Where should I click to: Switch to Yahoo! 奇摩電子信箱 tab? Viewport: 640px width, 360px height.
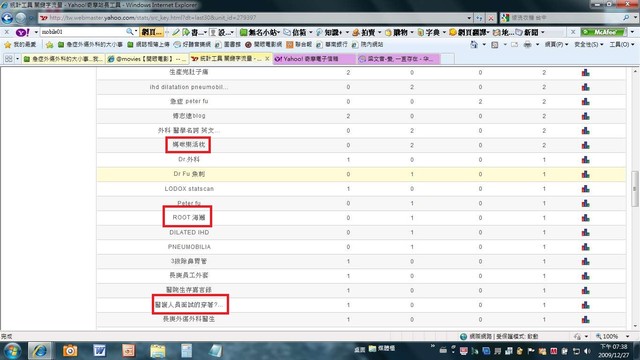pos(313,59)
